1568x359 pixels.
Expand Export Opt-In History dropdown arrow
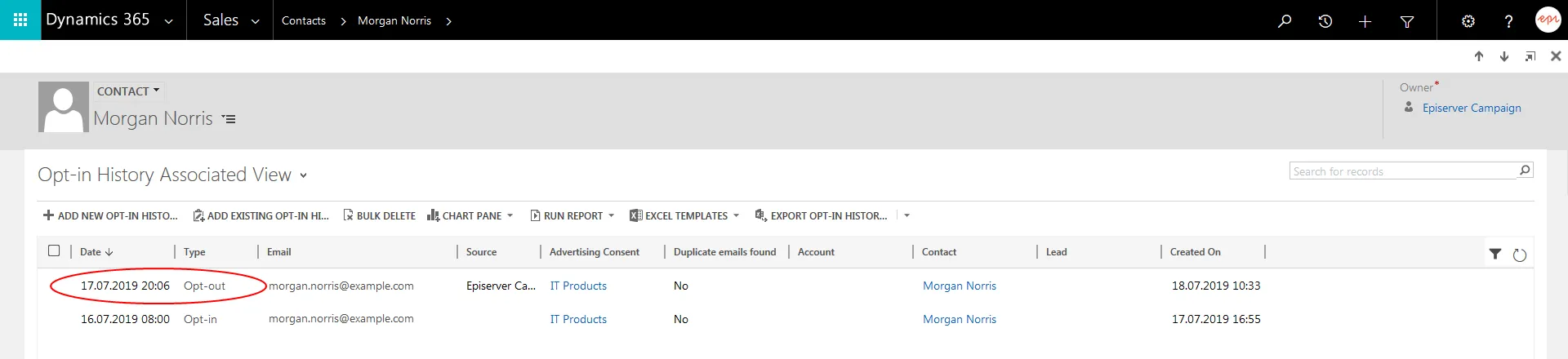click(x=906, y=215)
